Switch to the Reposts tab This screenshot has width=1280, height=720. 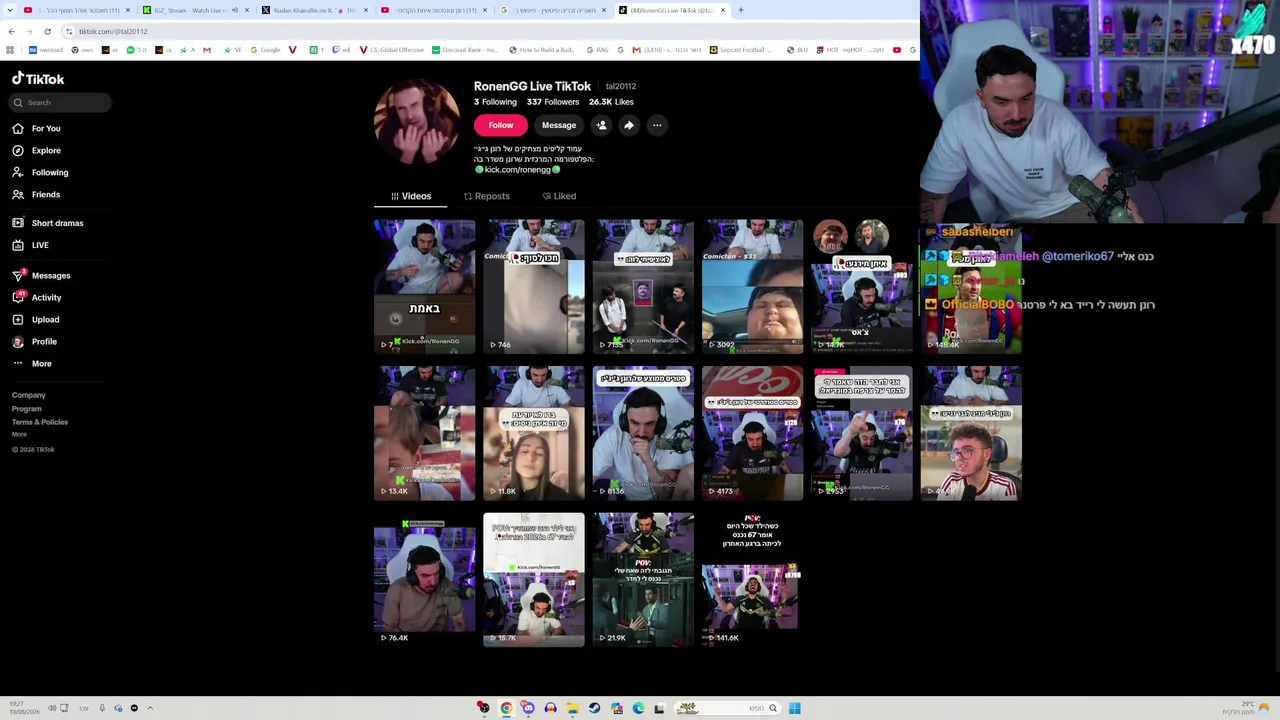pos(487,196)
